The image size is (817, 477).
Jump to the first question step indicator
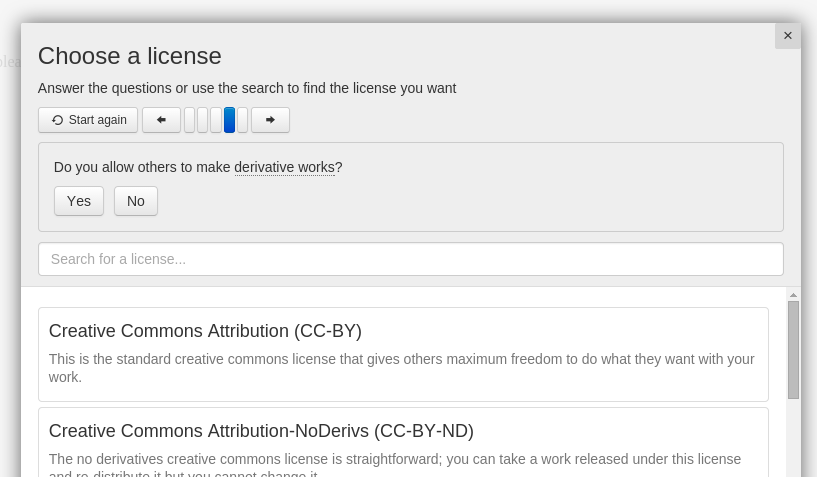(190, 120)
